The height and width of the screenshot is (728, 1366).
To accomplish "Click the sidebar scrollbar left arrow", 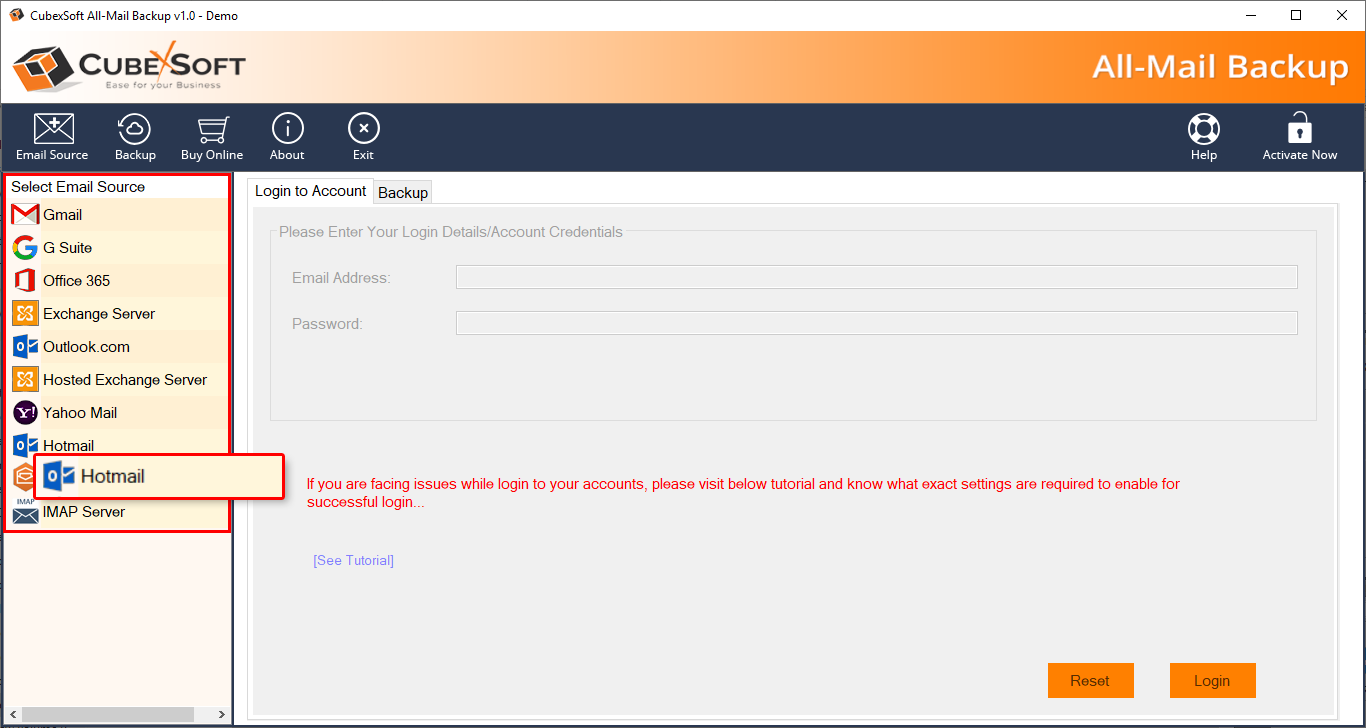I will click(12, 715).
